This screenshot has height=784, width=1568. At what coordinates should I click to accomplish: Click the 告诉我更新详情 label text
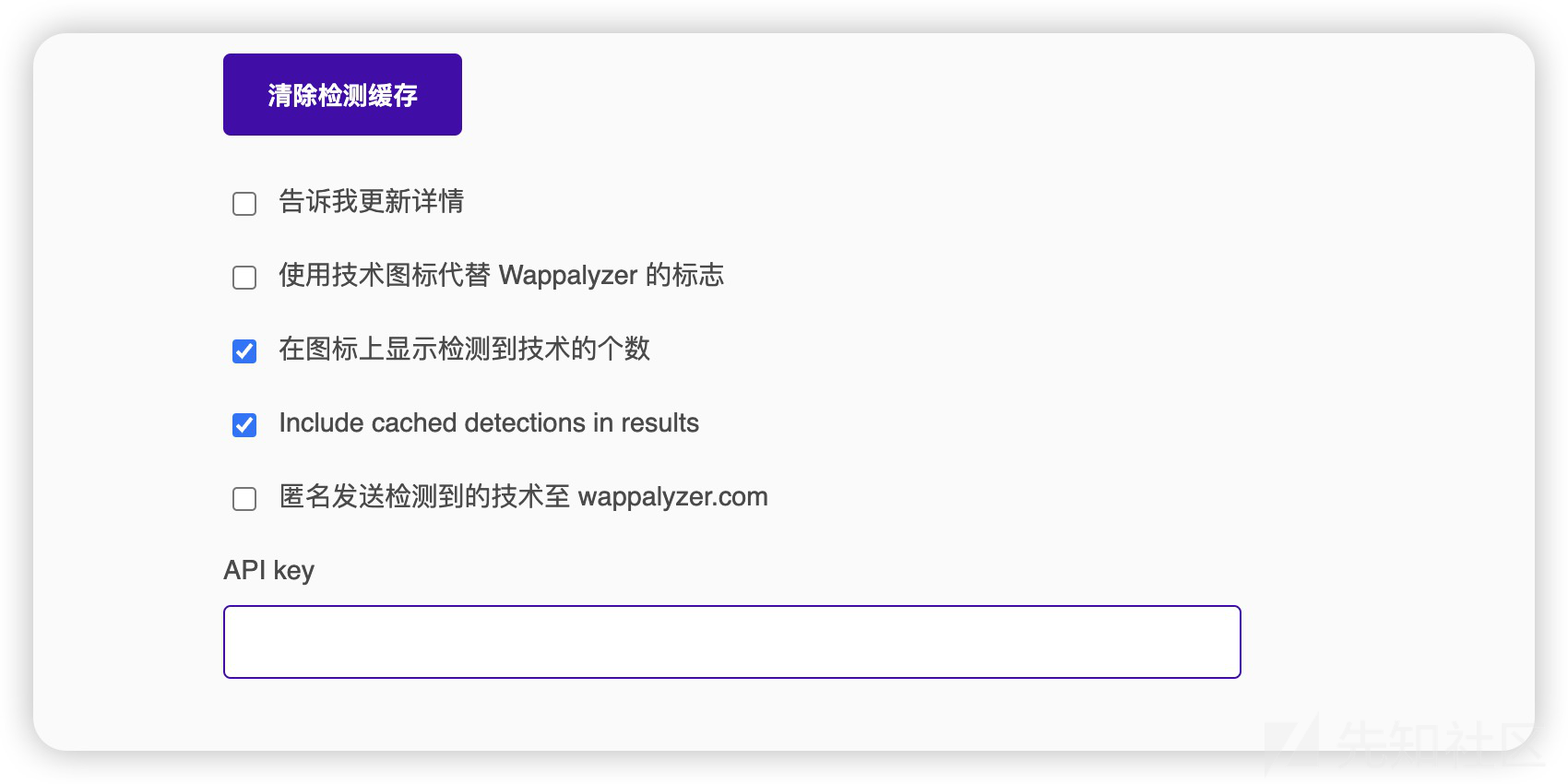(x=372, y=201)
